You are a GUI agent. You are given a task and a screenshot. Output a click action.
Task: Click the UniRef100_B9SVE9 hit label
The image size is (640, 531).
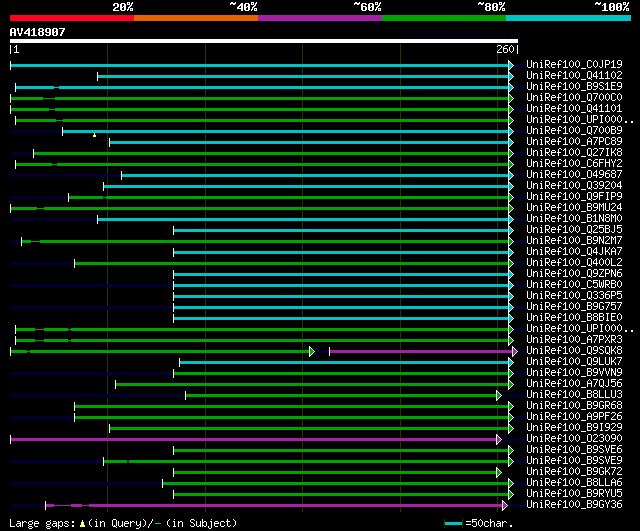point(574,461)
